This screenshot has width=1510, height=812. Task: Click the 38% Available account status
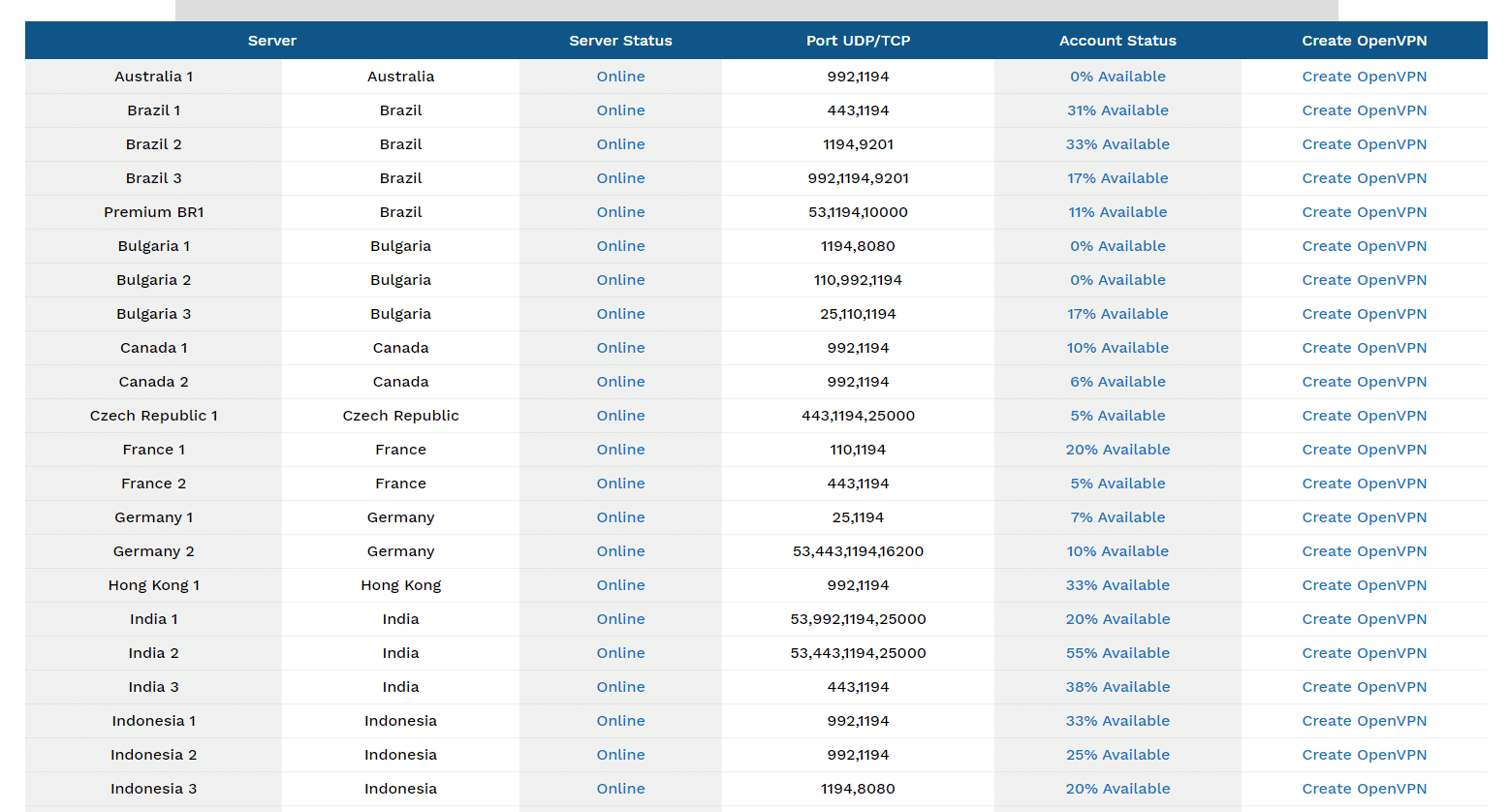[1117, 687]
